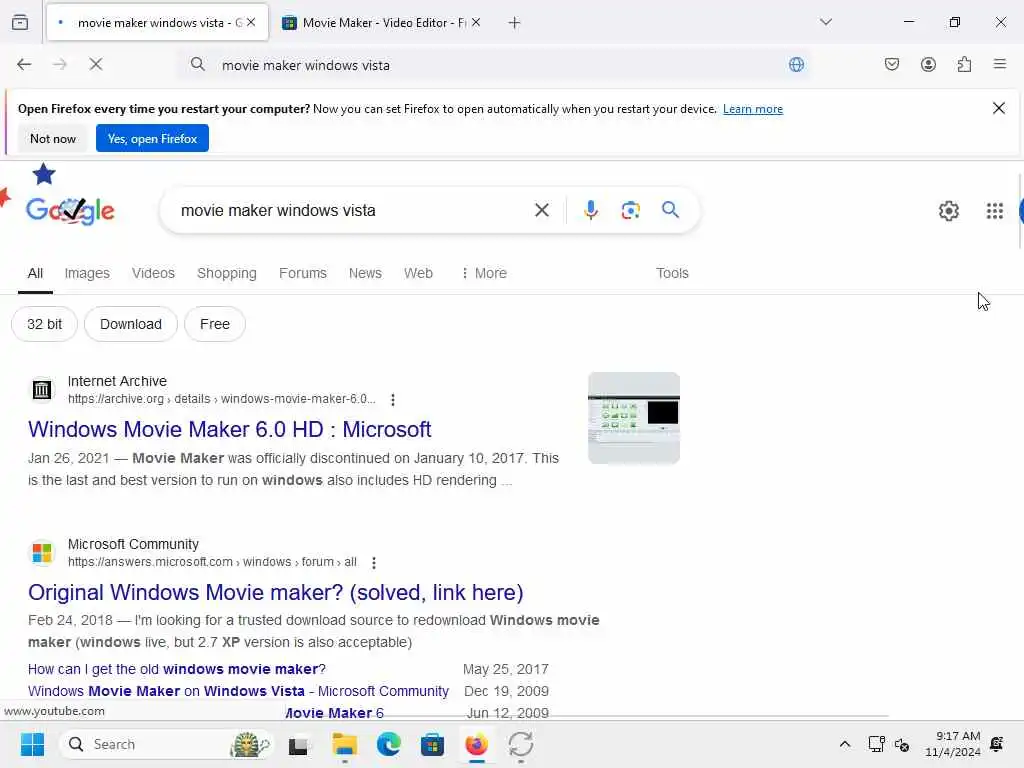1024x768 pixels.
Task: Open the Firefox account icon
Action: click(x=928, y=64)
